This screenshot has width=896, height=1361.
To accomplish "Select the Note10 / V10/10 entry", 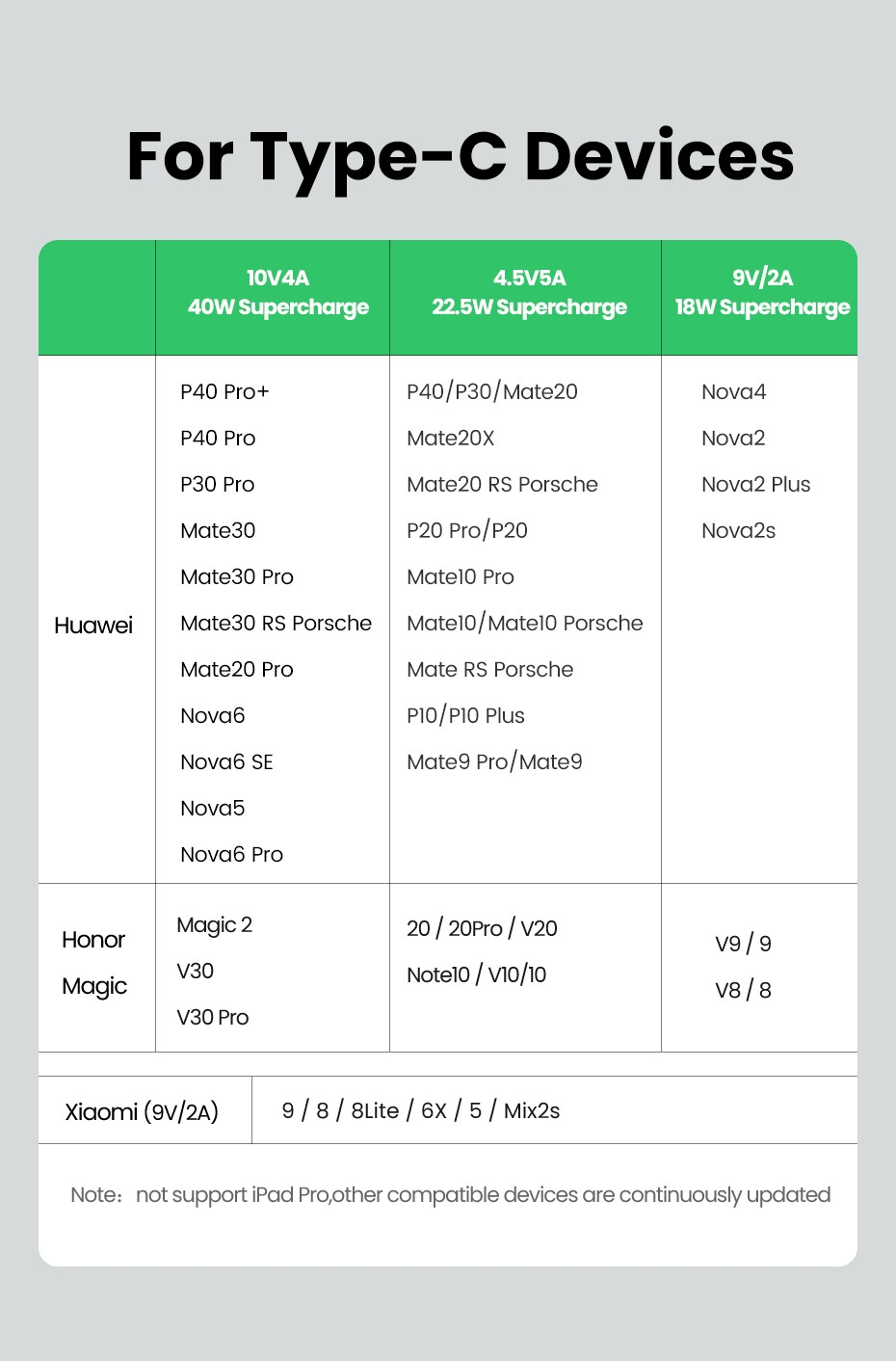I will 476,974.
